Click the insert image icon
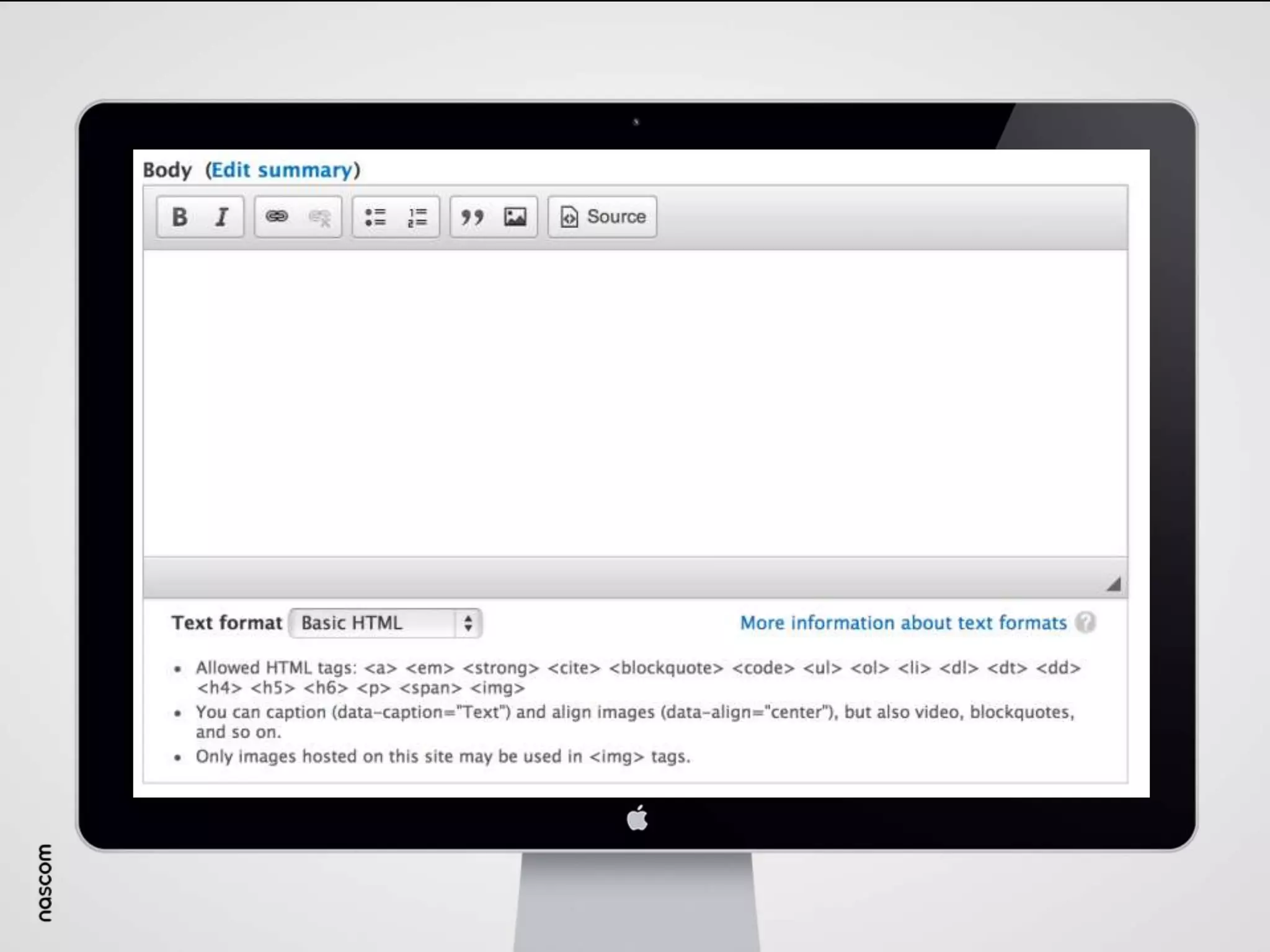The image size is (1270, 952). (515, 217)
